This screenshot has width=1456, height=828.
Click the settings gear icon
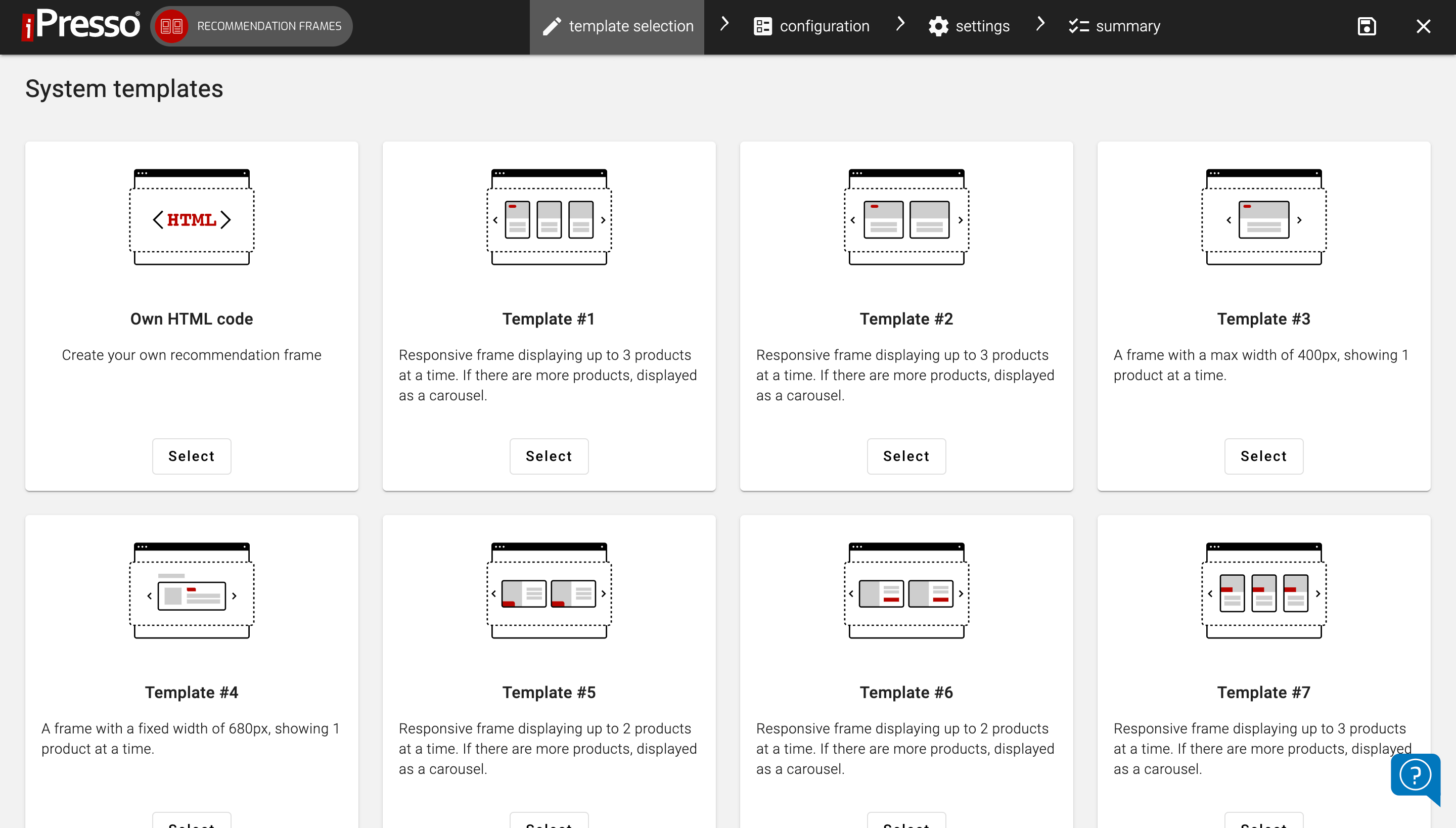[938, 26]
